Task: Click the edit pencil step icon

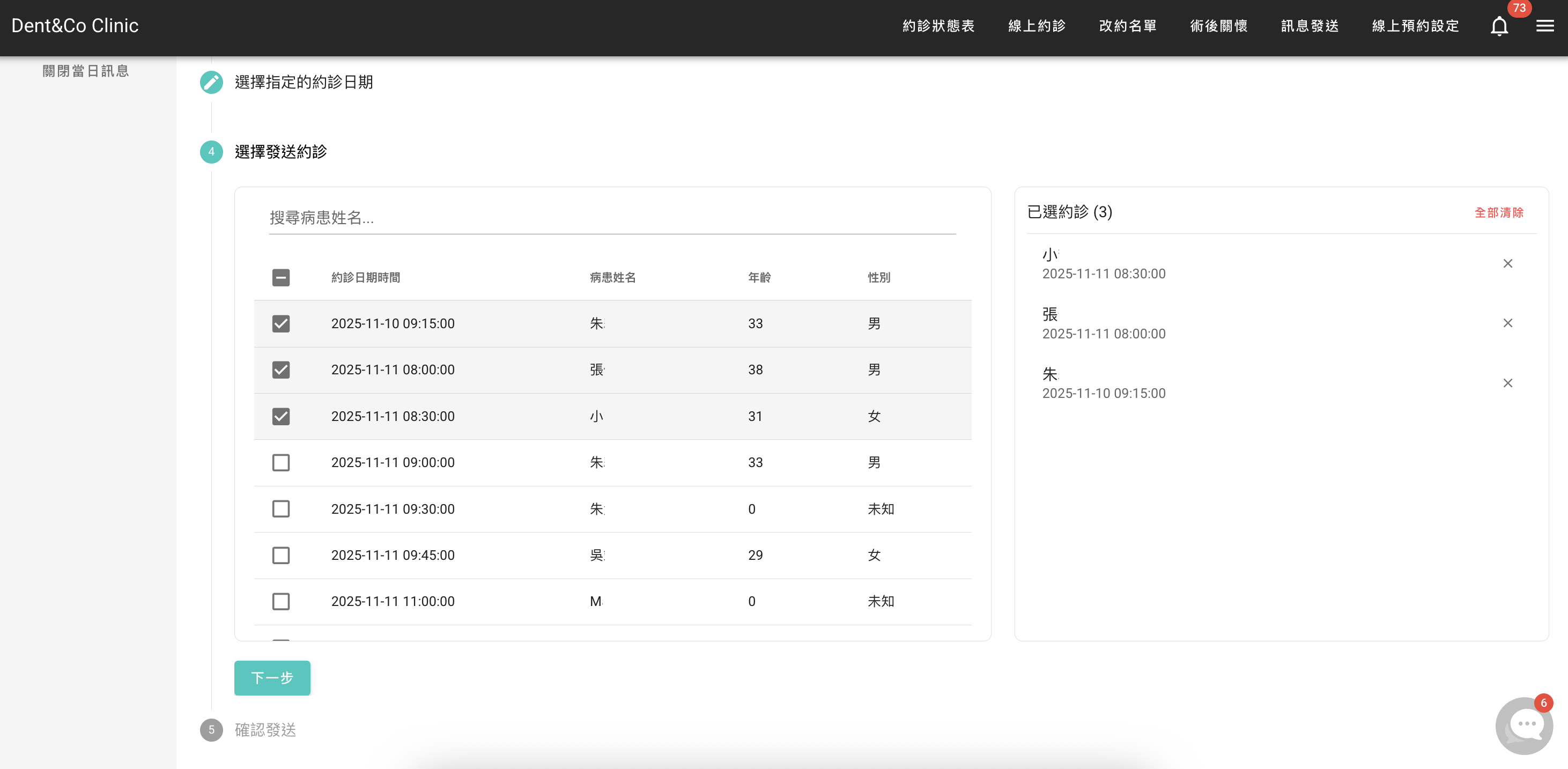Action: pyautogui.click(x=211, y=82)
